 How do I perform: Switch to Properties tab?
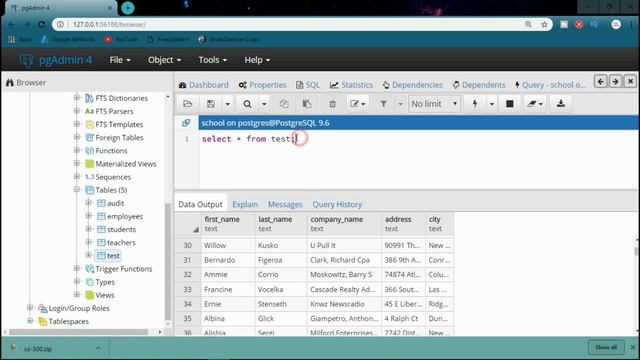tap(262, 85)
